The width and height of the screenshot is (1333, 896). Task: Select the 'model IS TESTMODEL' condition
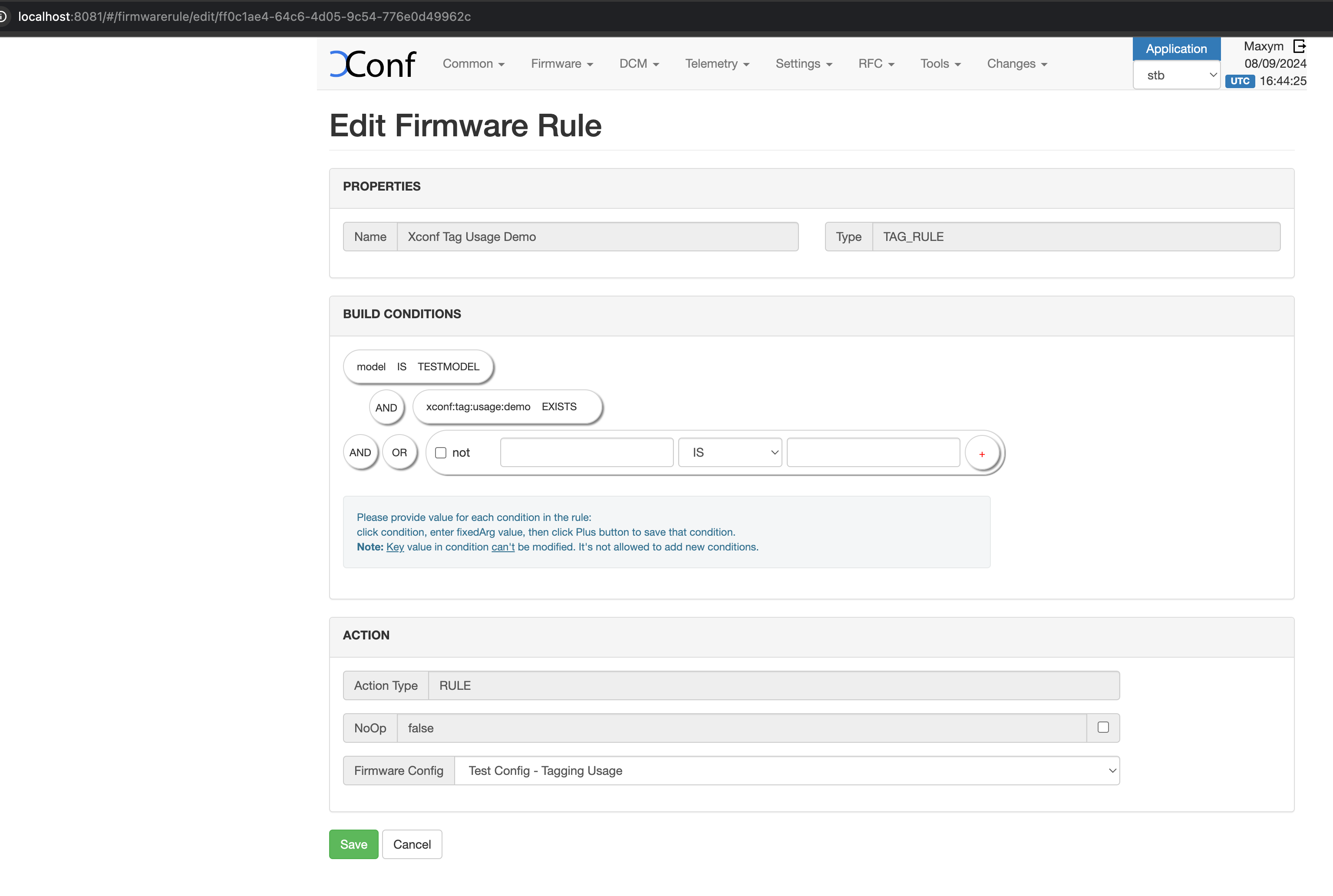pyautogui.click(x=418, y=367)
